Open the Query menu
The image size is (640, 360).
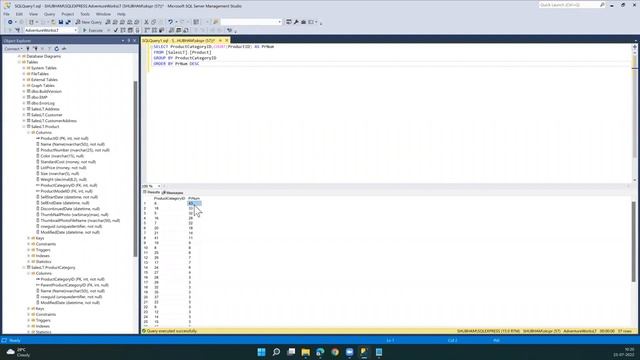coord(49,14)
